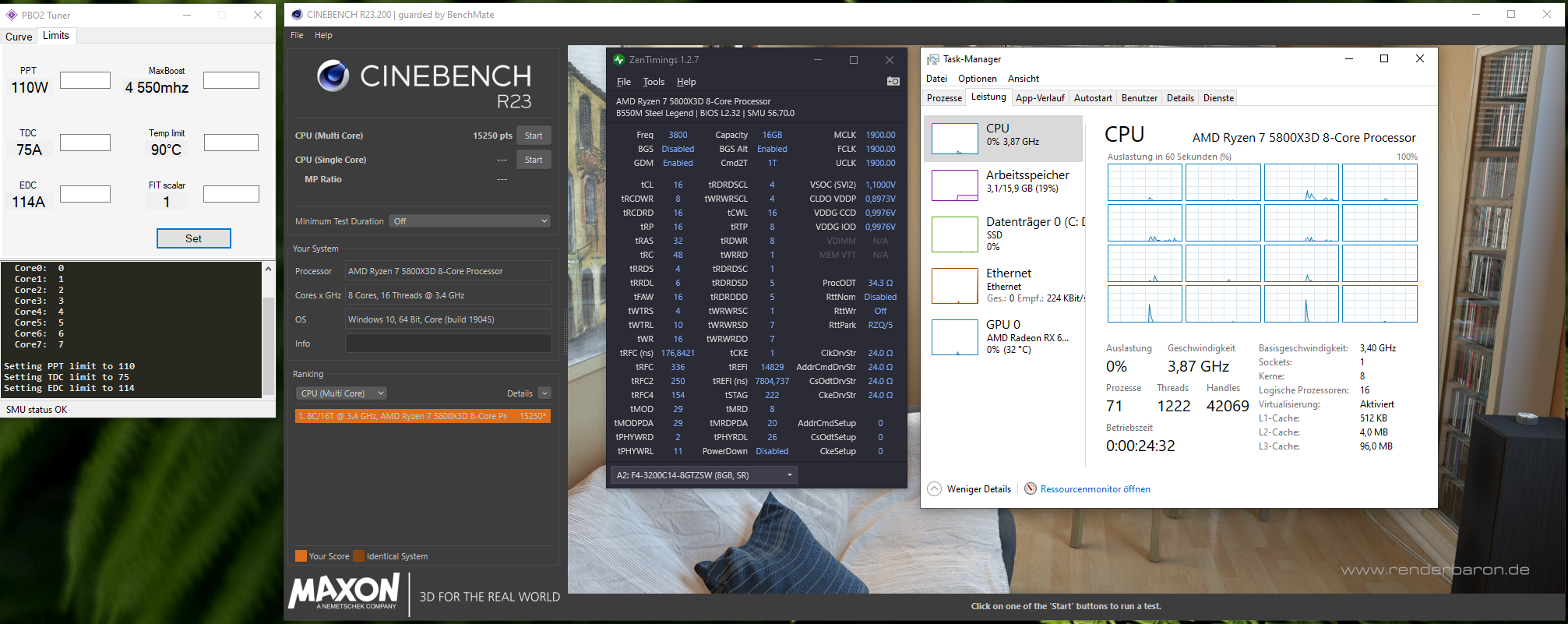Click the Ressourcenmonitor icon
The width and height of the screenshot is (1568, 624).
[1031, 488]
